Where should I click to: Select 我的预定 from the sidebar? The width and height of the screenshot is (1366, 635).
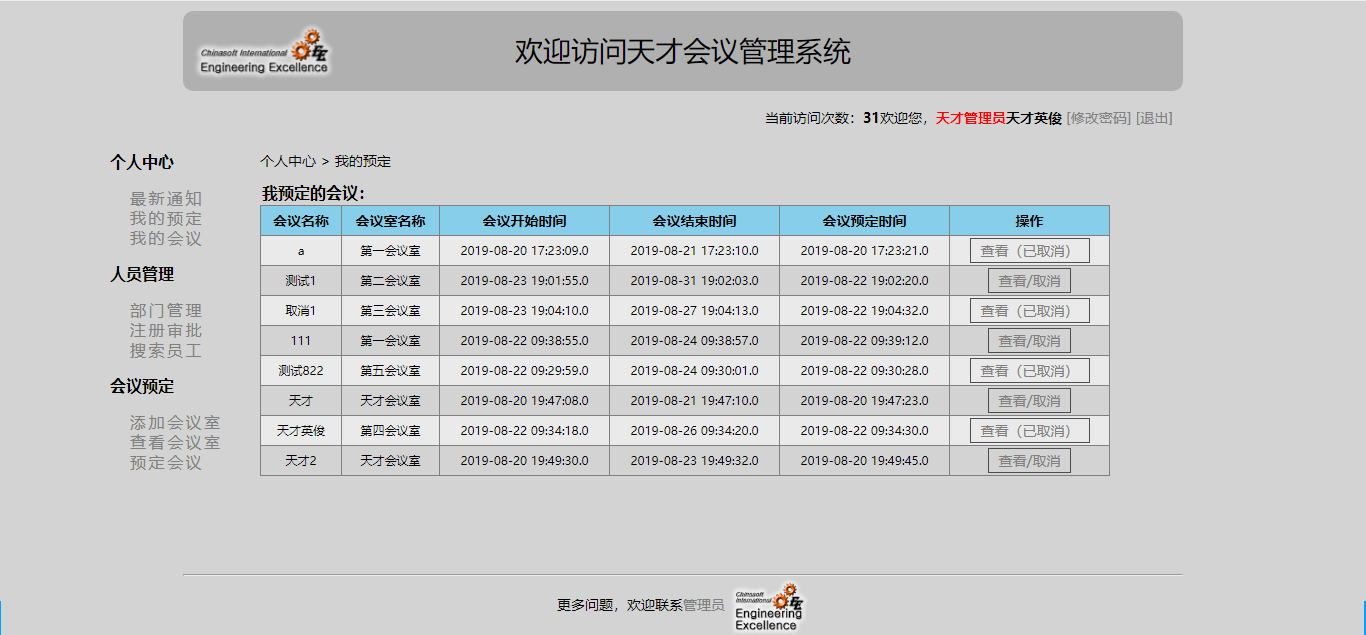pos(164,219)
